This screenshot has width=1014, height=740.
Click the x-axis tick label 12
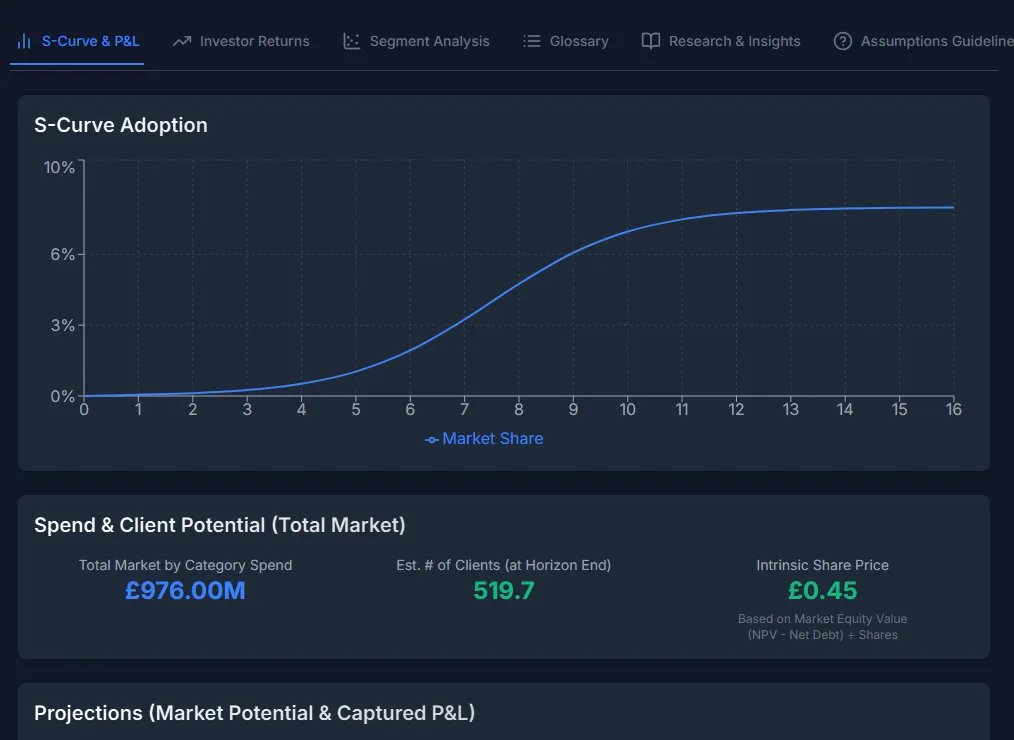click(736, 409)
